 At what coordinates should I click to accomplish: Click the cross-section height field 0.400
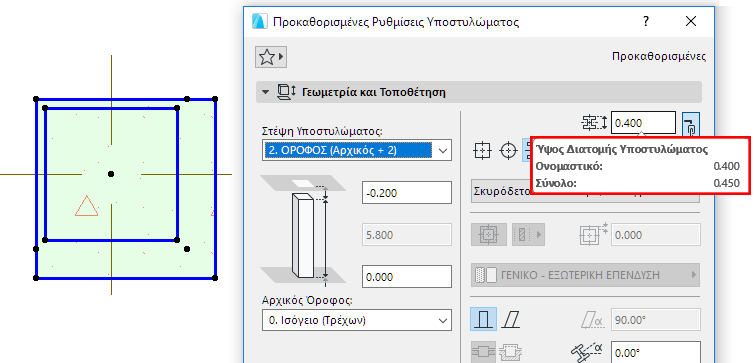pyautogui.click(x=643, y=123)
